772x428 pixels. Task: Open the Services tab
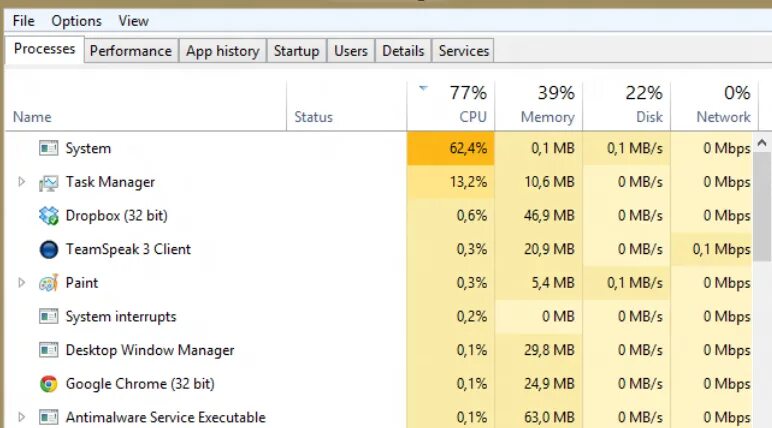(463, 51)
